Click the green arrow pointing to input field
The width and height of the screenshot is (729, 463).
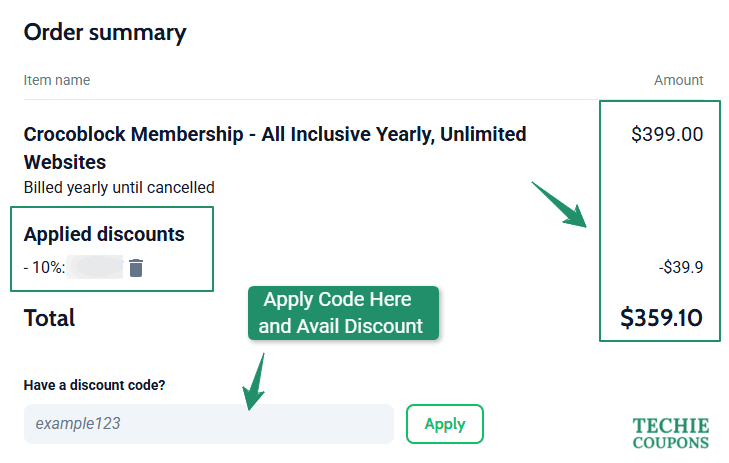tap(255, 382)
